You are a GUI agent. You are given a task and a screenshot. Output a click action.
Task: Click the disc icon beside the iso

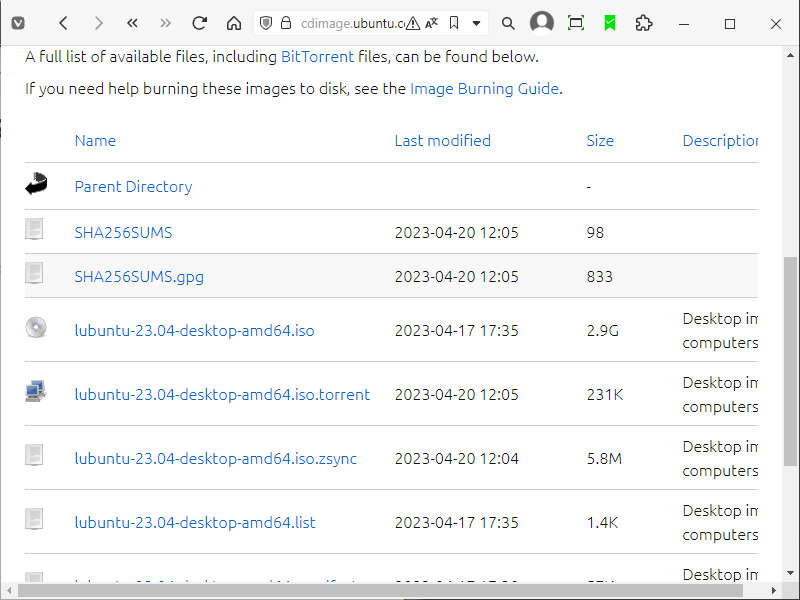pos(36,328)
